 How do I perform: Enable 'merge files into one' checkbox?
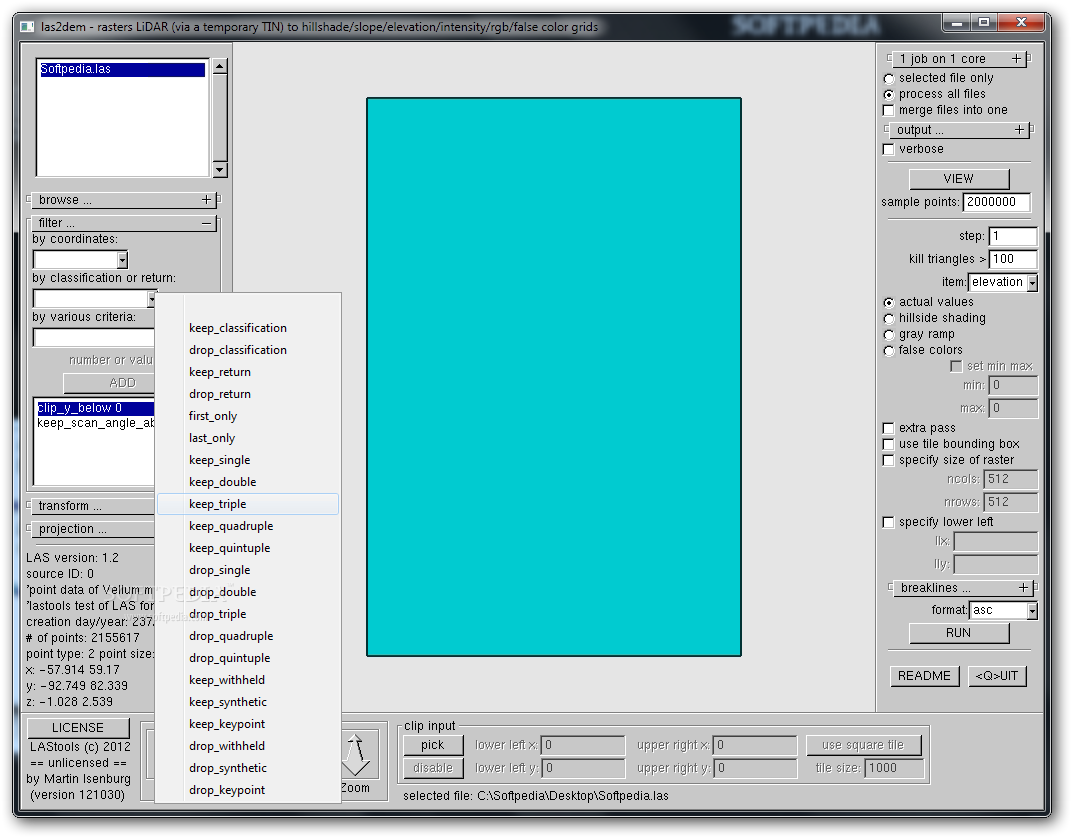tap(889, 110)
